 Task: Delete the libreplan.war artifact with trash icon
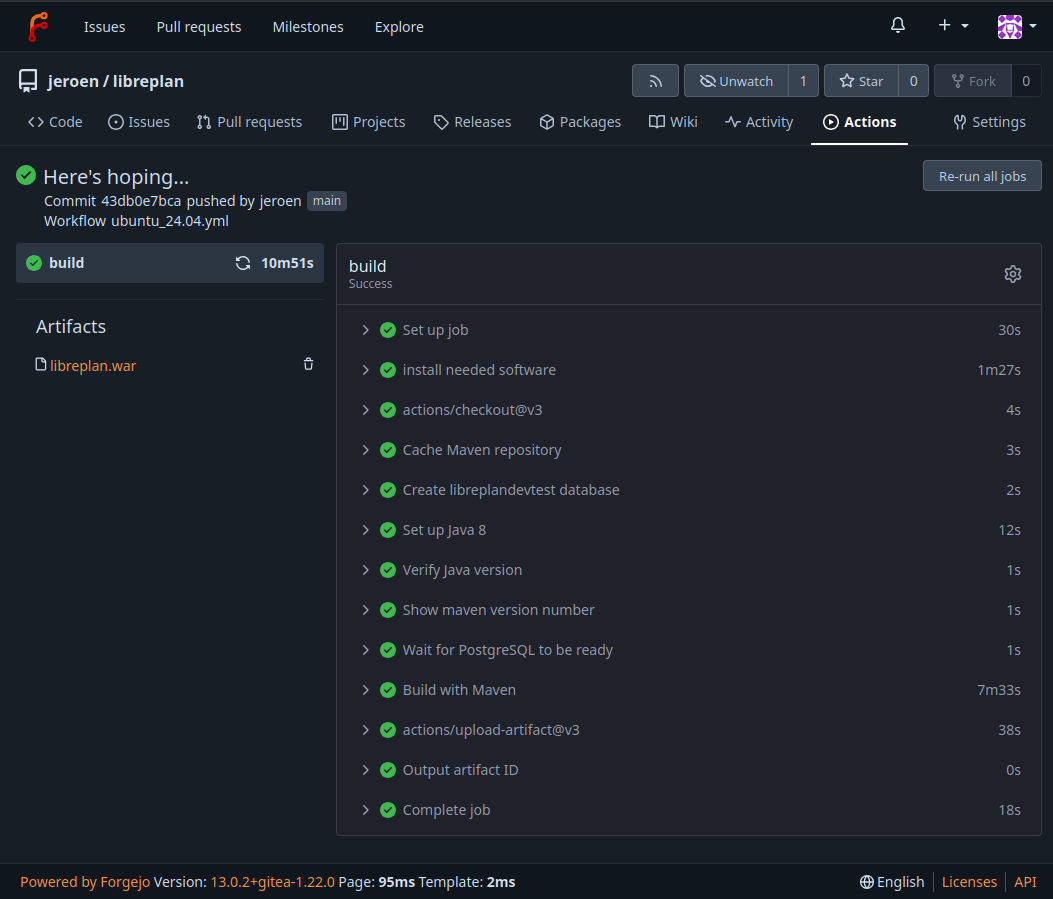coord(308,365)
